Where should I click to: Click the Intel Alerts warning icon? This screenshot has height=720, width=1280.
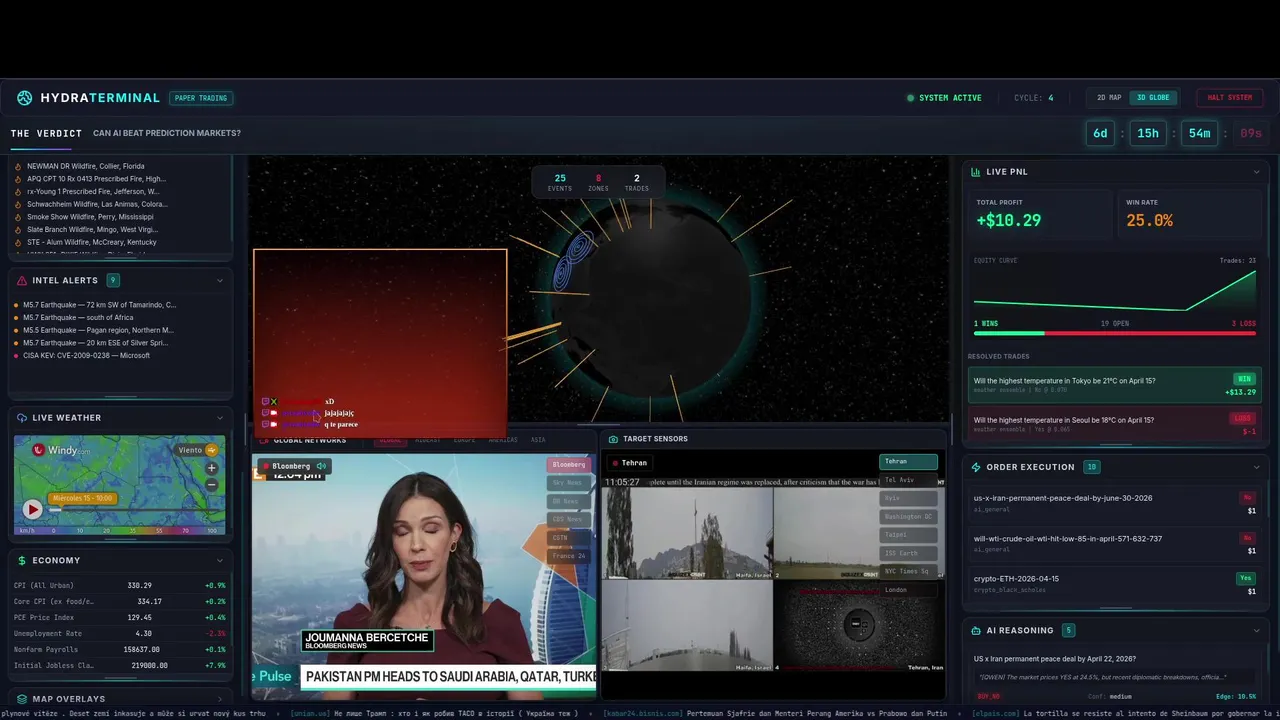click(x=22, y=281)
